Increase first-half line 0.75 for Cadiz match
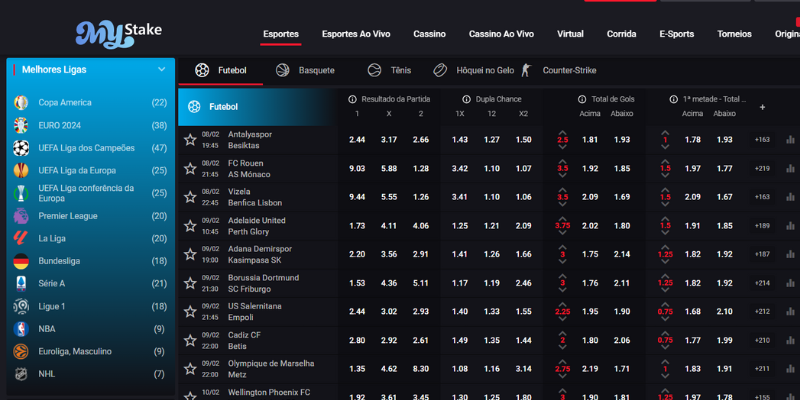This screenshot has width=800, height=400. pos(665,333)
